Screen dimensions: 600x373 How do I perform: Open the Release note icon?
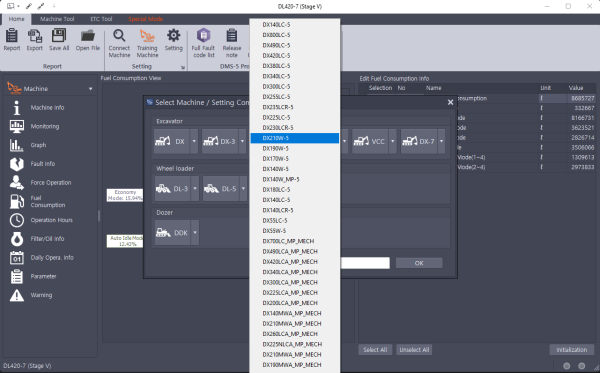[232, 44]
